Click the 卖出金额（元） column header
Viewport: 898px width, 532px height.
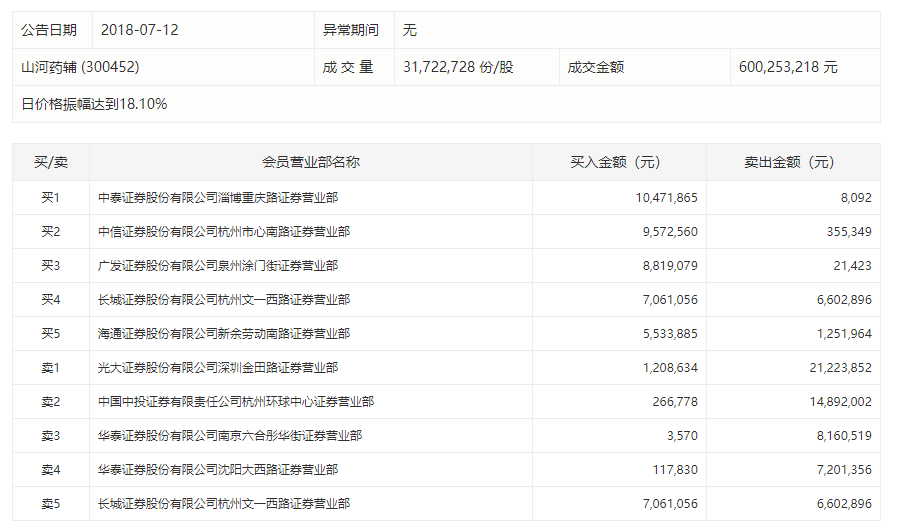[792, 162]
